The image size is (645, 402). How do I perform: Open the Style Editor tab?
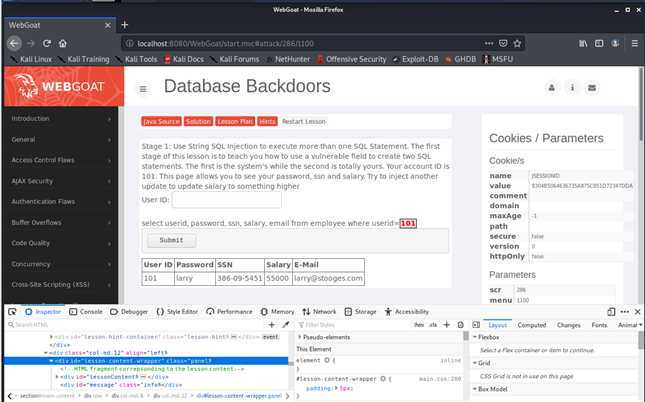(177, 312)
